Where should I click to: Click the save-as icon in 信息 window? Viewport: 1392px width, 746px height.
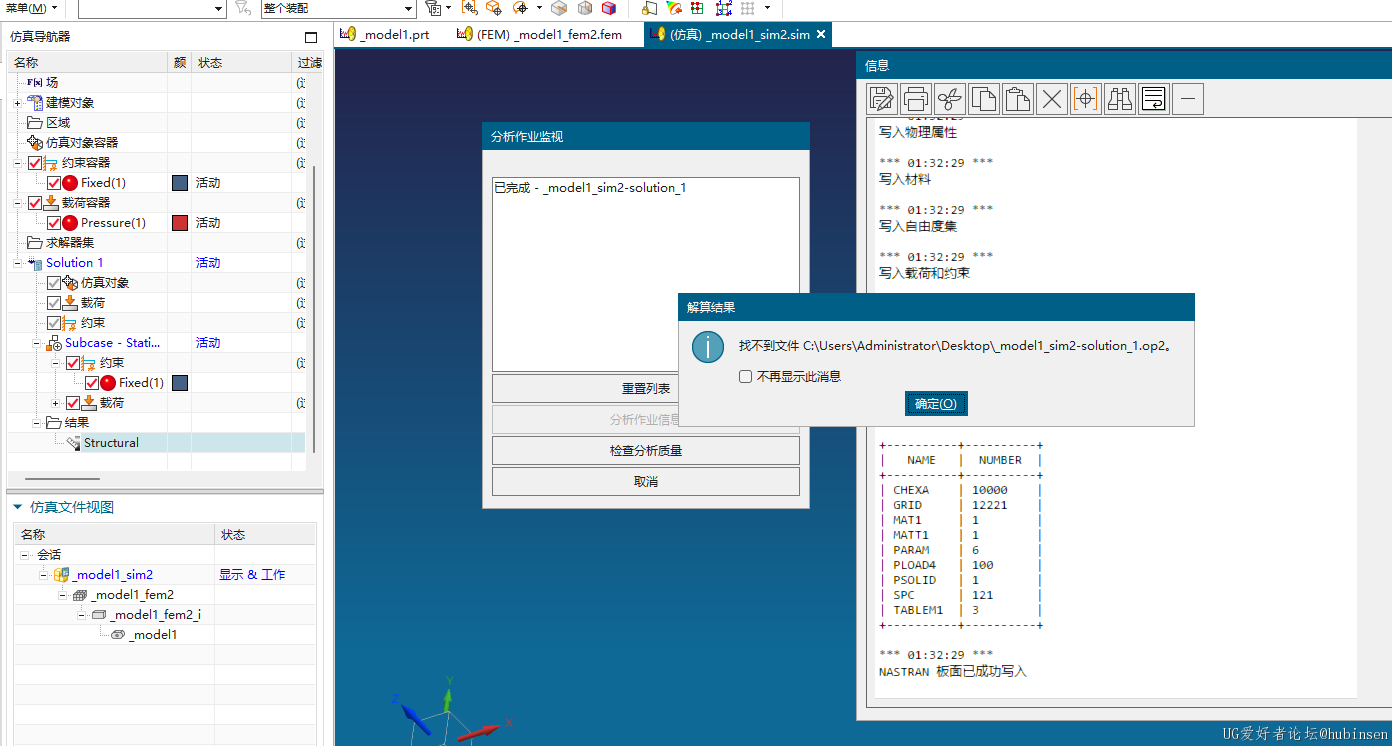pos(882,99)
